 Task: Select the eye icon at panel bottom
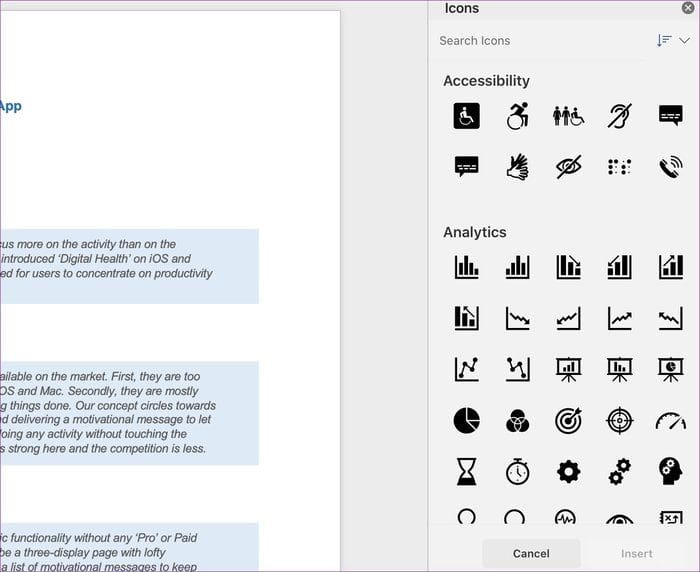pyautogui.click(x=620, y=519)
